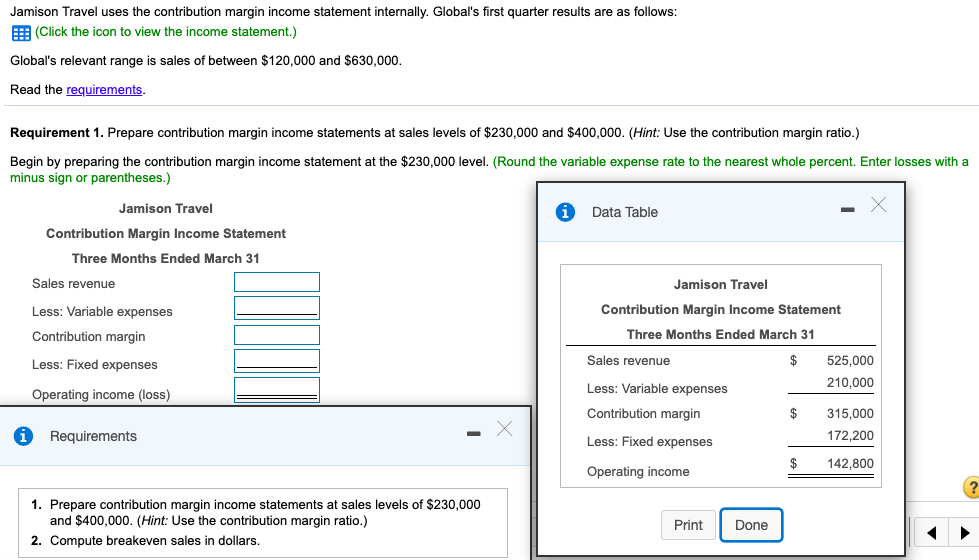Click the Contribution margin input field
The width and height of the screenshot is (979, 560).
tap(277, 335)
